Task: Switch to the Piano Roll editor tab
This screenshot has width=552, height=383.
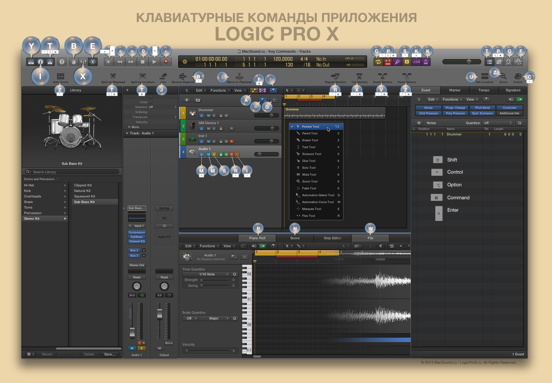Action: [257, 238]
